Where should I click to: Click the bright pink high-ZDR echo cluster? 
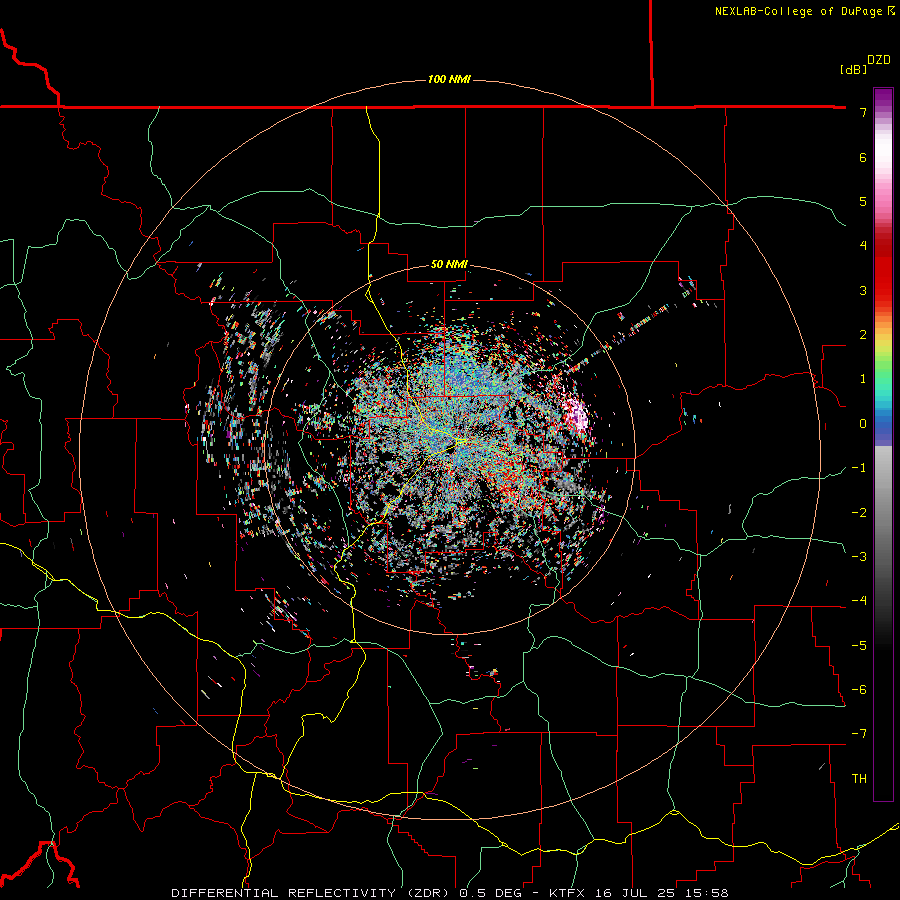point(576,416)
